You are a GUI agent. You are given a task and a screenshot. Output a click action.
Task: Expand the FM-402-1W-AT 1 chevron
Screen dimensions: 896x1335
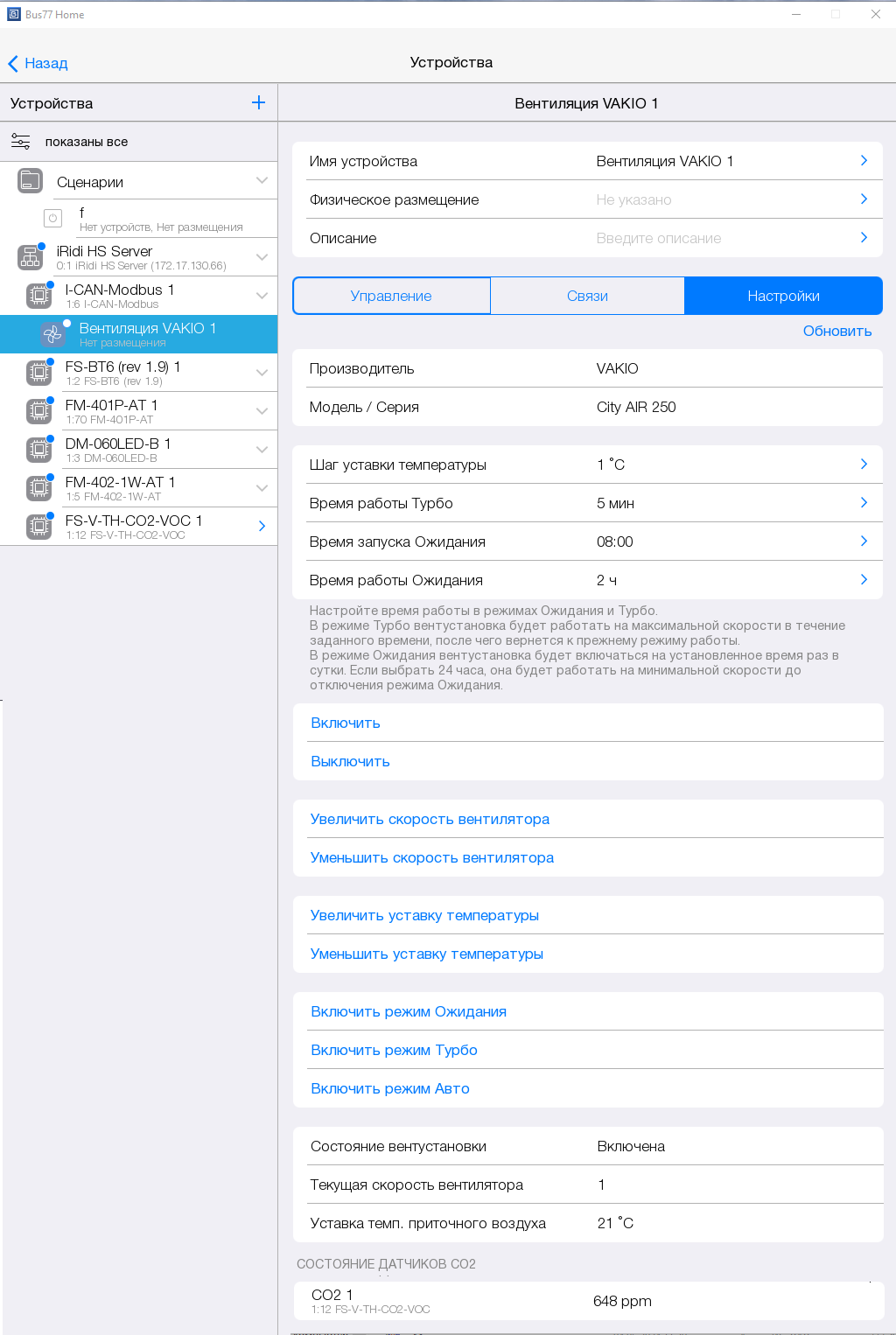262,488
